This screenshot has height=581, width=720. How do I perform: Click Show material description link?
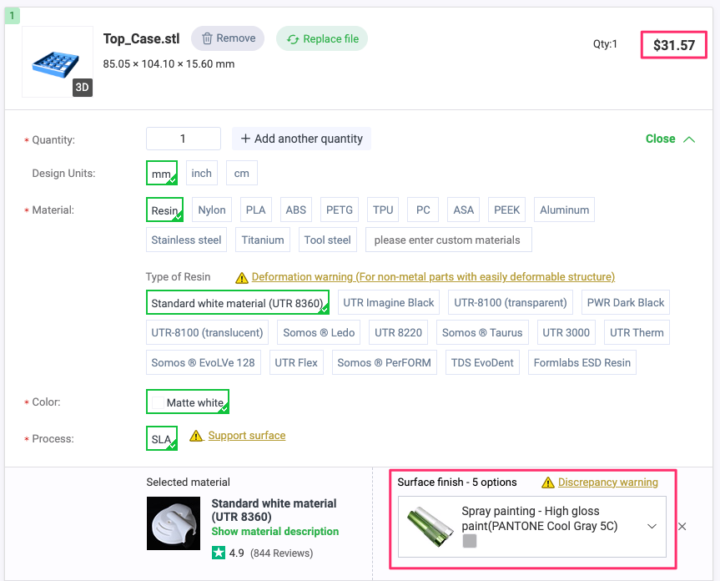[275, 531]
